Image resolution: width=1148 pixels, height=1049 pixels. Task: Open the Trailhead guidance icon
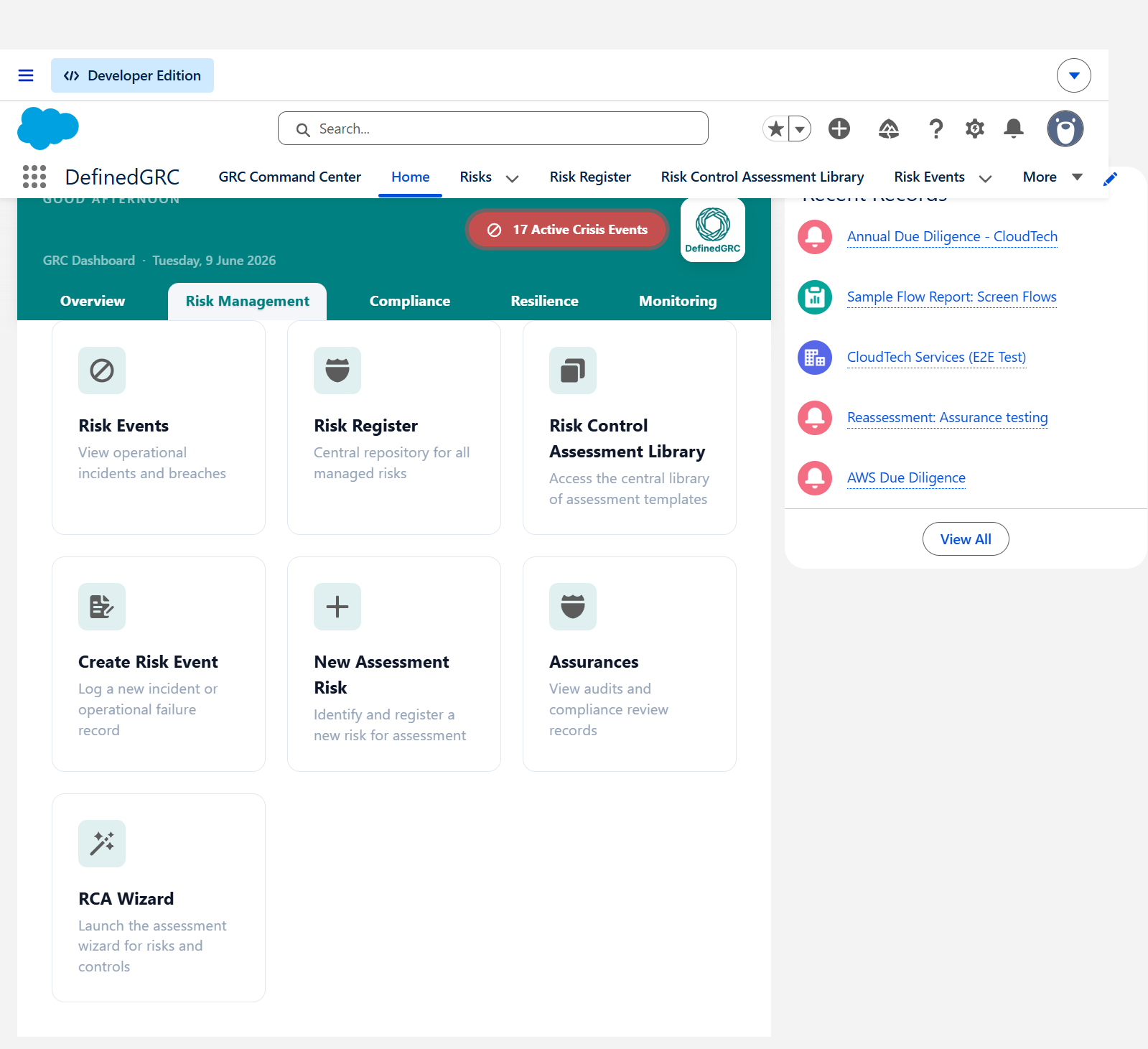pos(889,129)
